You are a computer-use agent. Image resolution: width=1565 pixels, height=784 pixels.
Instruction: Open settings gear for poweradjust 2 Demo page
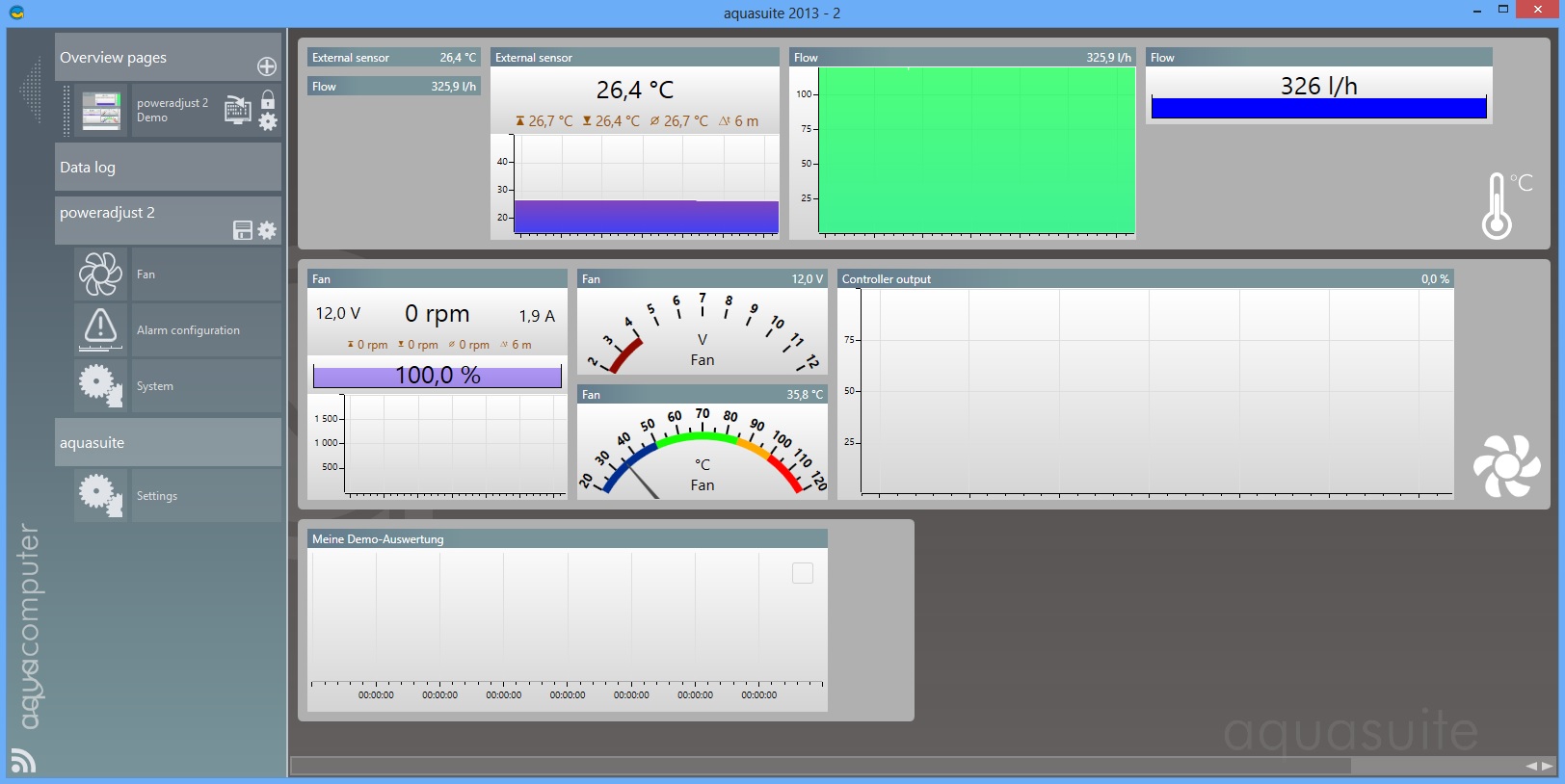pos(268,122)
